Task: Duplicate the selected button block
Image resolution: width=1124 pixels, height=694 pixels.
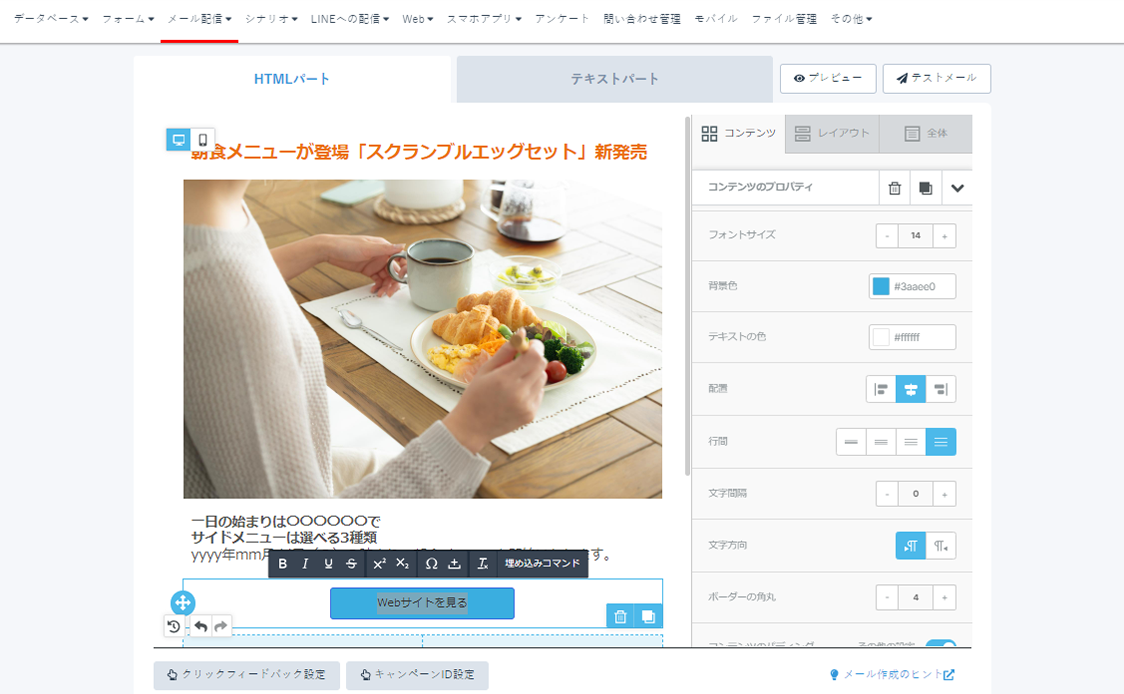Action: [648, 616]
